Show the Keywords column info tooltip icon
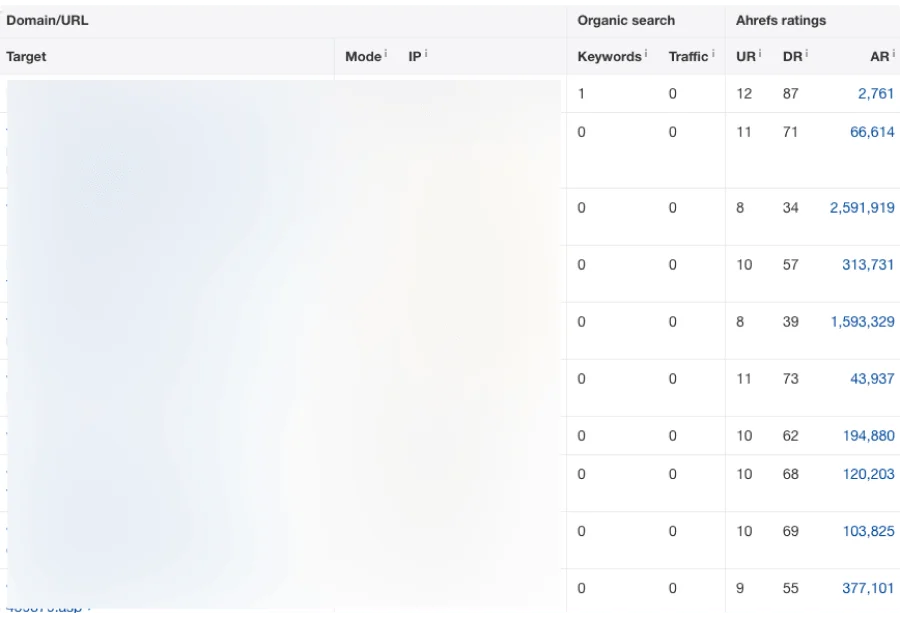Screen dimensions: 900x618 [646, 53]
